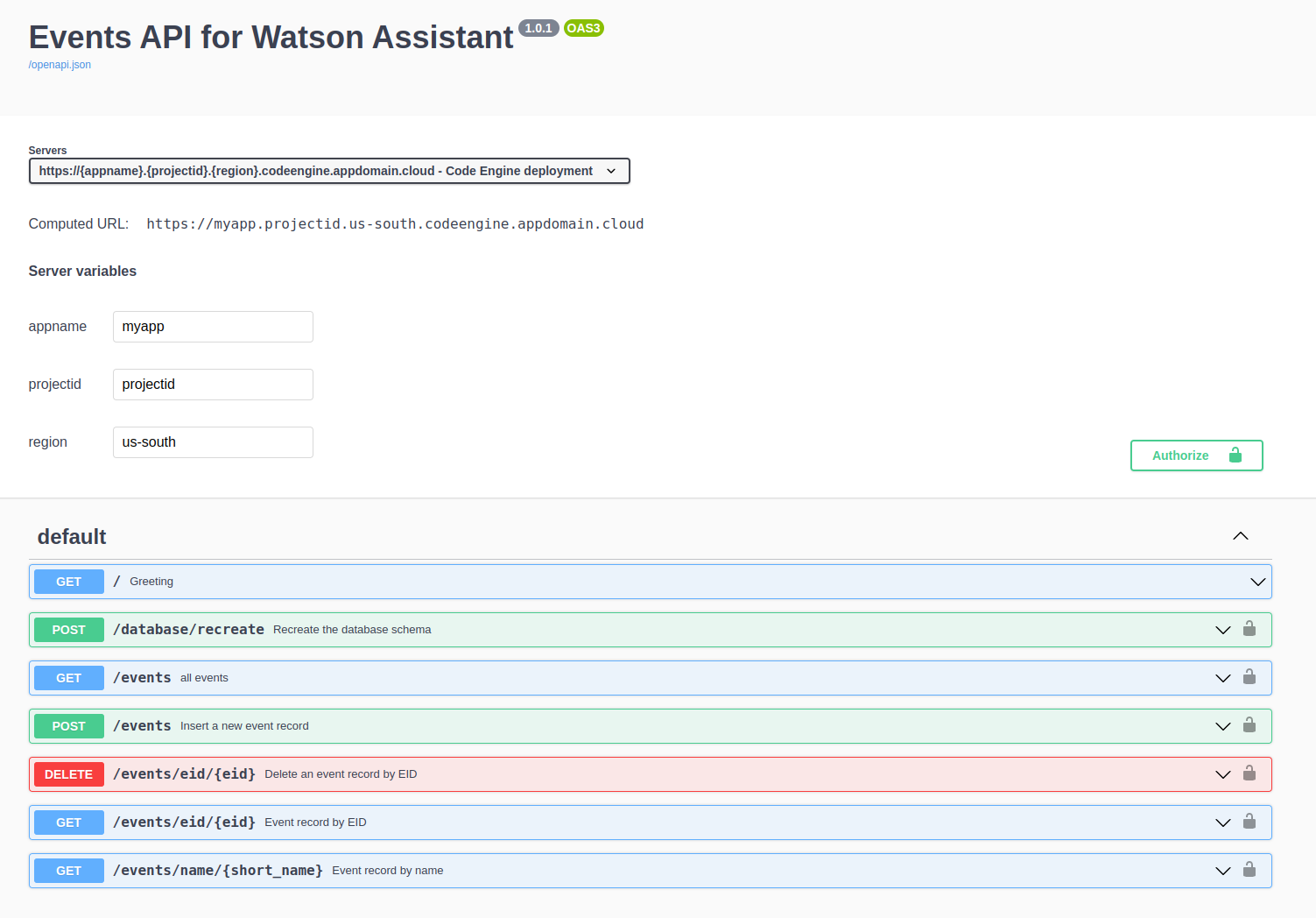Expand GET /events/name/{short_name} chevron
Screen dimensions: 1316x918
tap(1223, 871)
